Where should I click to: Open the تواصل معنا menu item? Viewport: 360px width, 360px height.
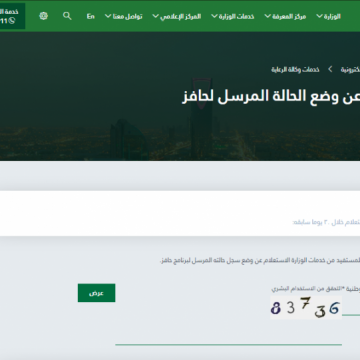[x=128, y=16]
